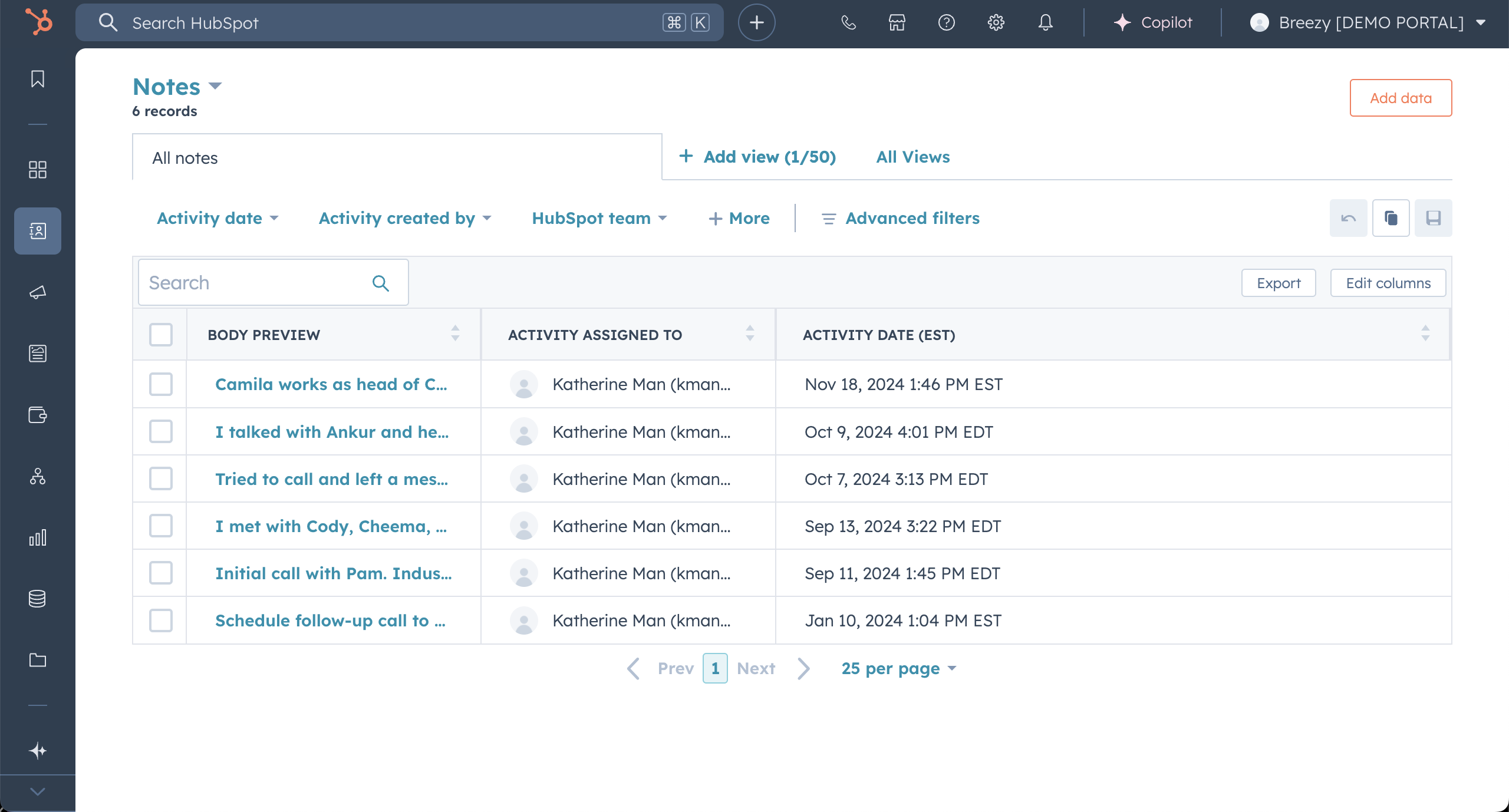The height and width of the screenshot is (812, 1509).
Task: Check the 'Schedule follow-up call' row checkbox
Action: [160, 620]
